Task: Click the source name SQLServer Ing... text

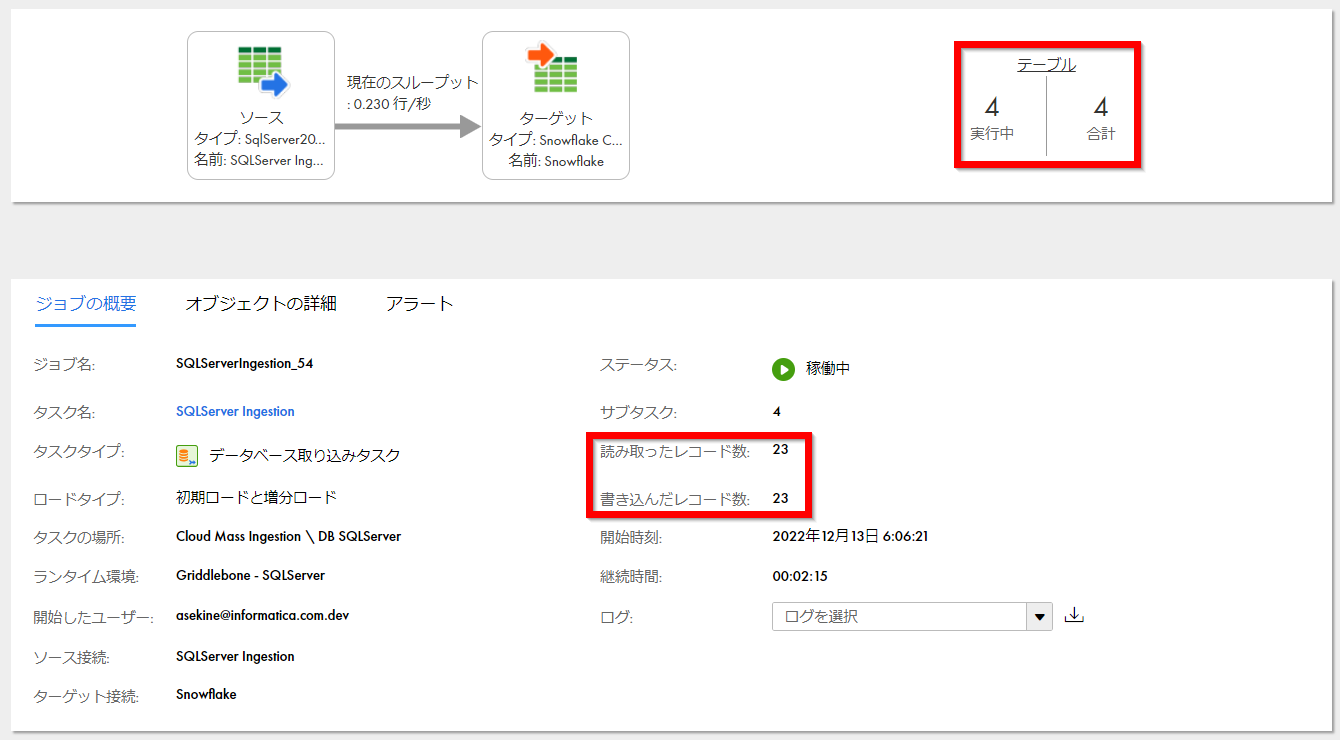Action: (x=260, y=160)
